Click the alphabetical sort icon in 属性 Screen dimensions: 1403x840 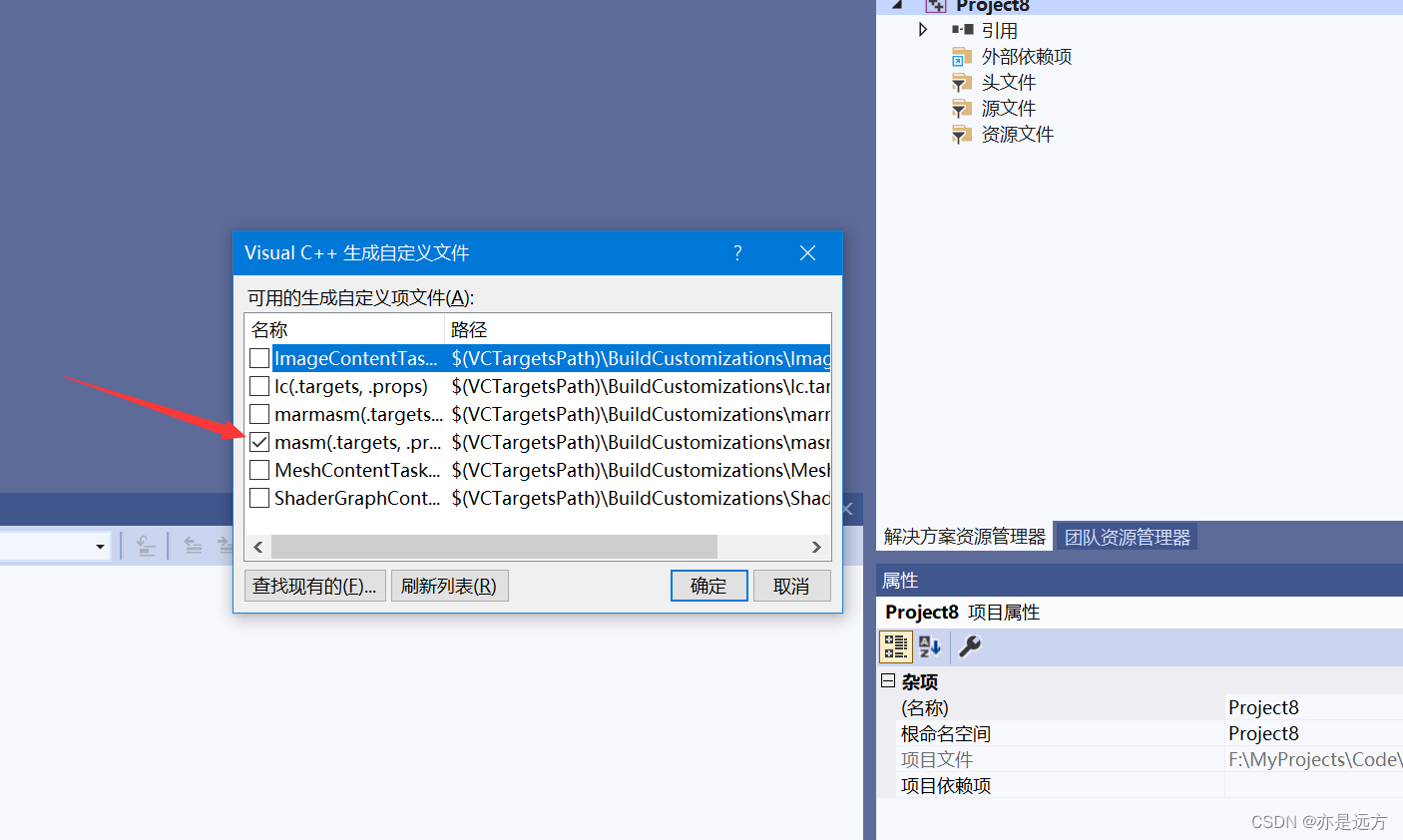point(929,646)
